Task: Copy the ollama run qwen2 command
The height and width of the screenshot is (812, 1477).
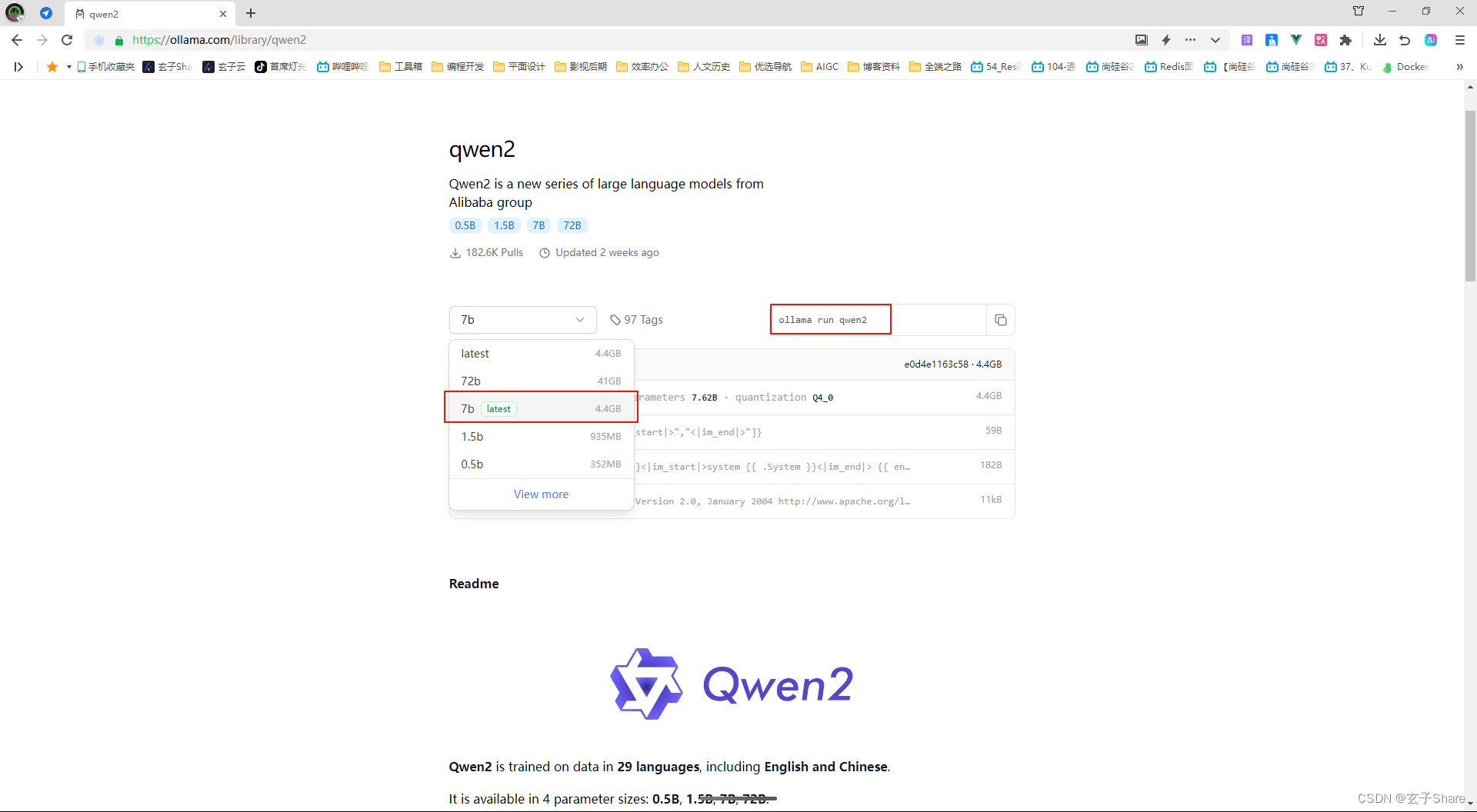Action: click(x=1001, y=320)
